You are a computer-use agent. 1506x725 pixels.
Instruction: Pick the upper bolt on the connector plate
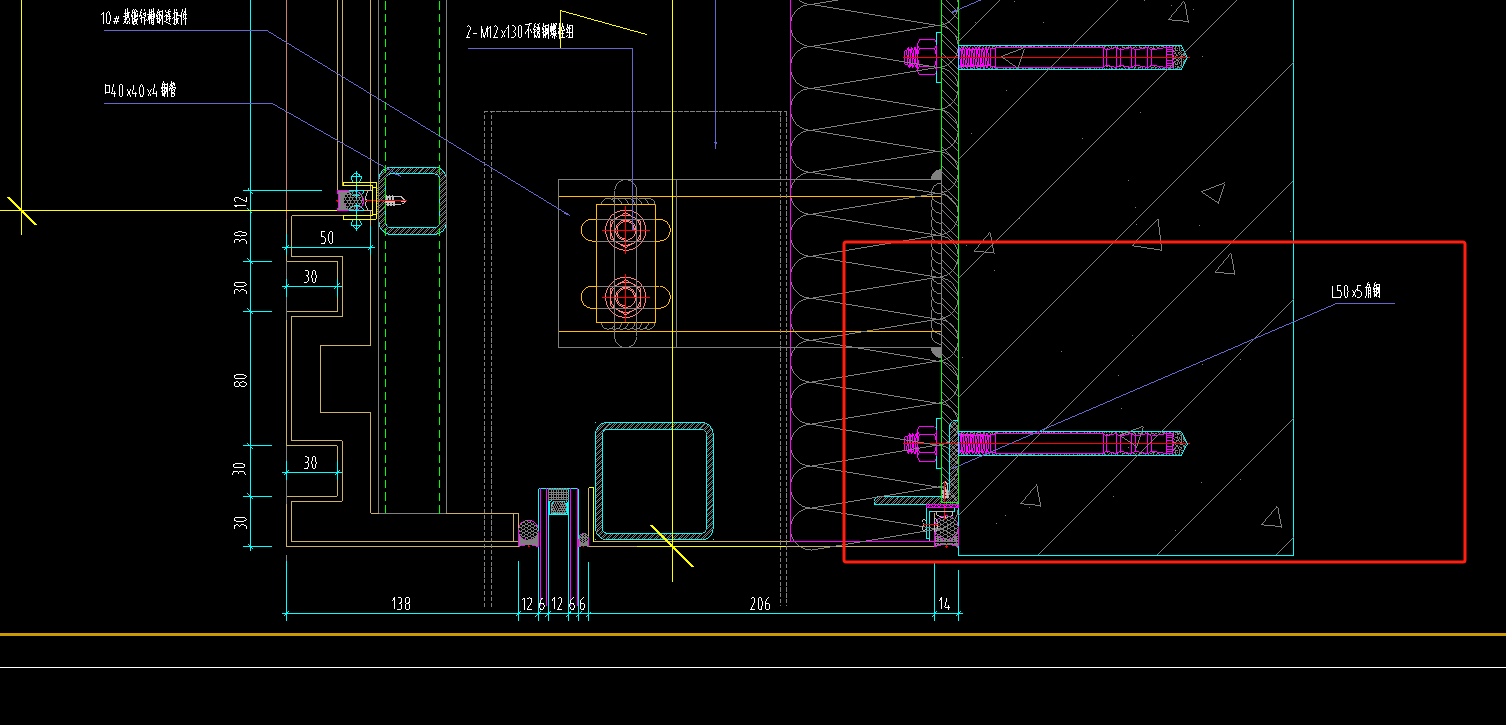pyautogui.click(x=626, y=230)
